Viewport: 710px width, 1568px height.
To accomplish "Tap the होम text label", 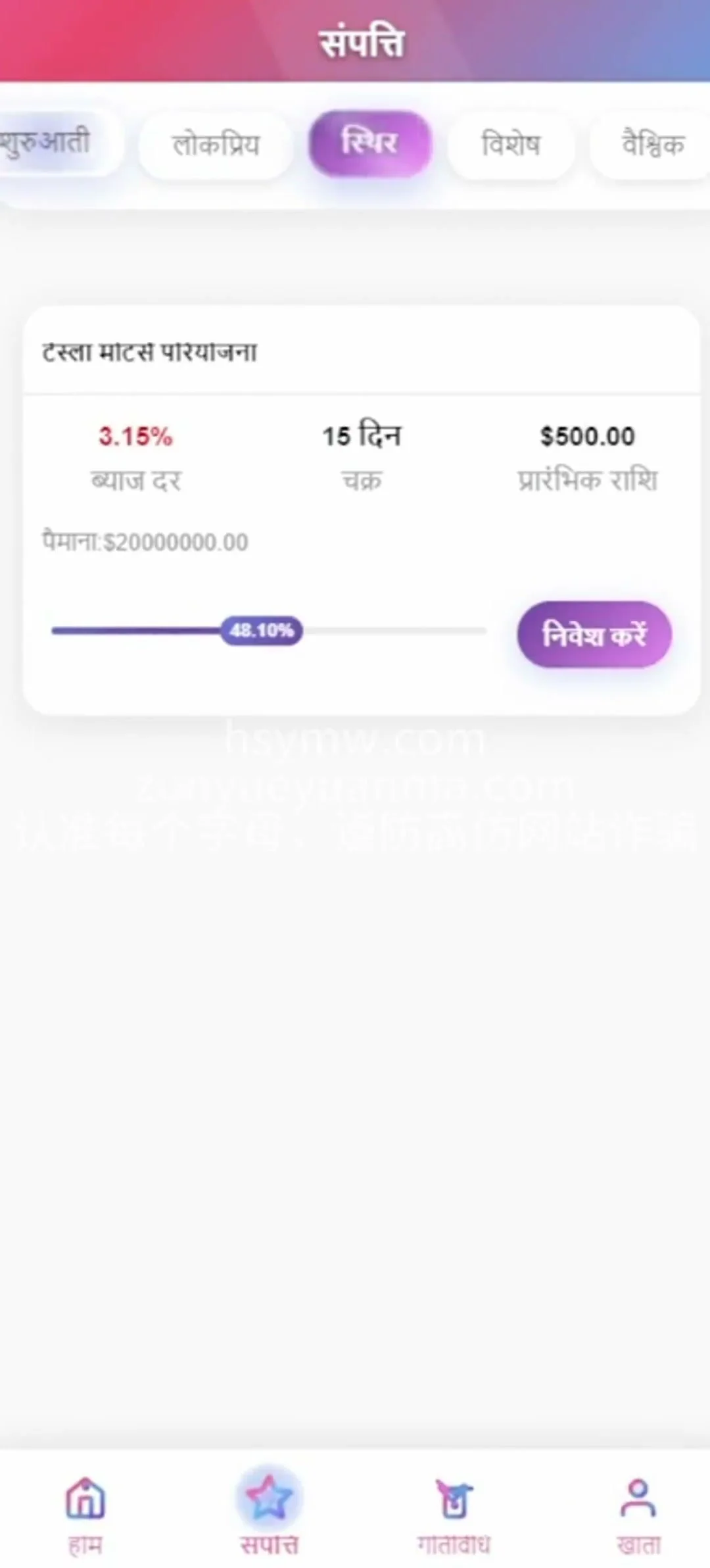I will [x=85, y=1545].
